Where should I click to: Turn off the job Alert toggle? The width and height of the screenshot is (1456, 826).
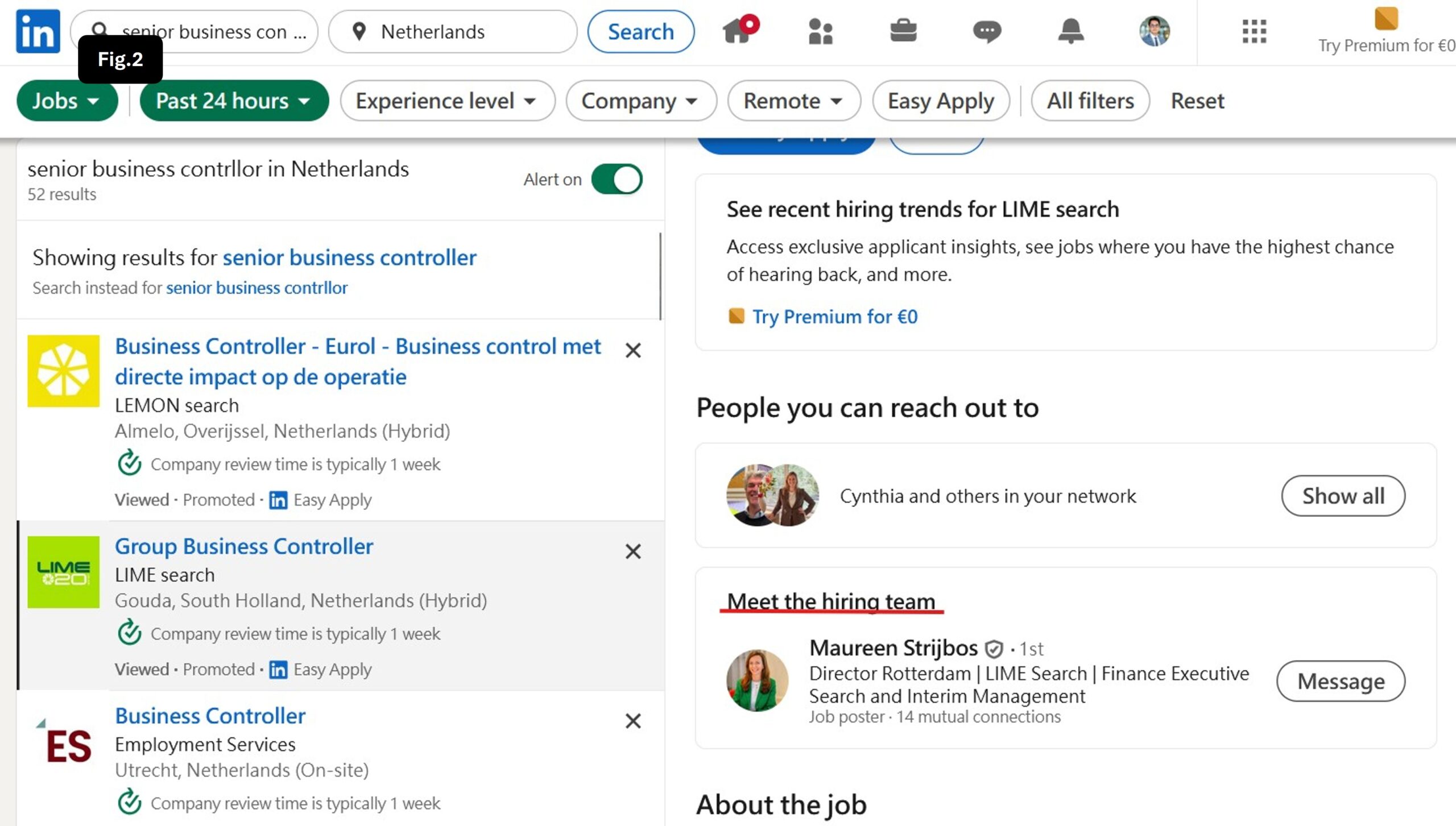(x=617, y=179)
